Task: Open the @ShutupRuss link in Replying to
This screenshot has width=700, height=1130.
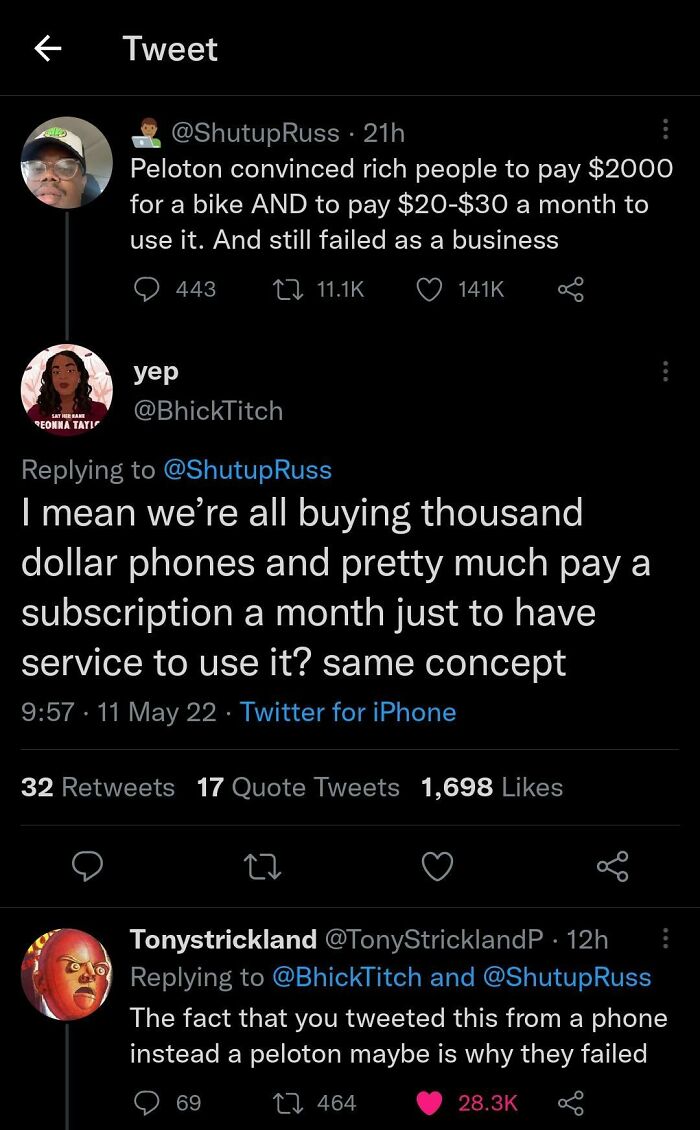Action: [x=247, y=469]
